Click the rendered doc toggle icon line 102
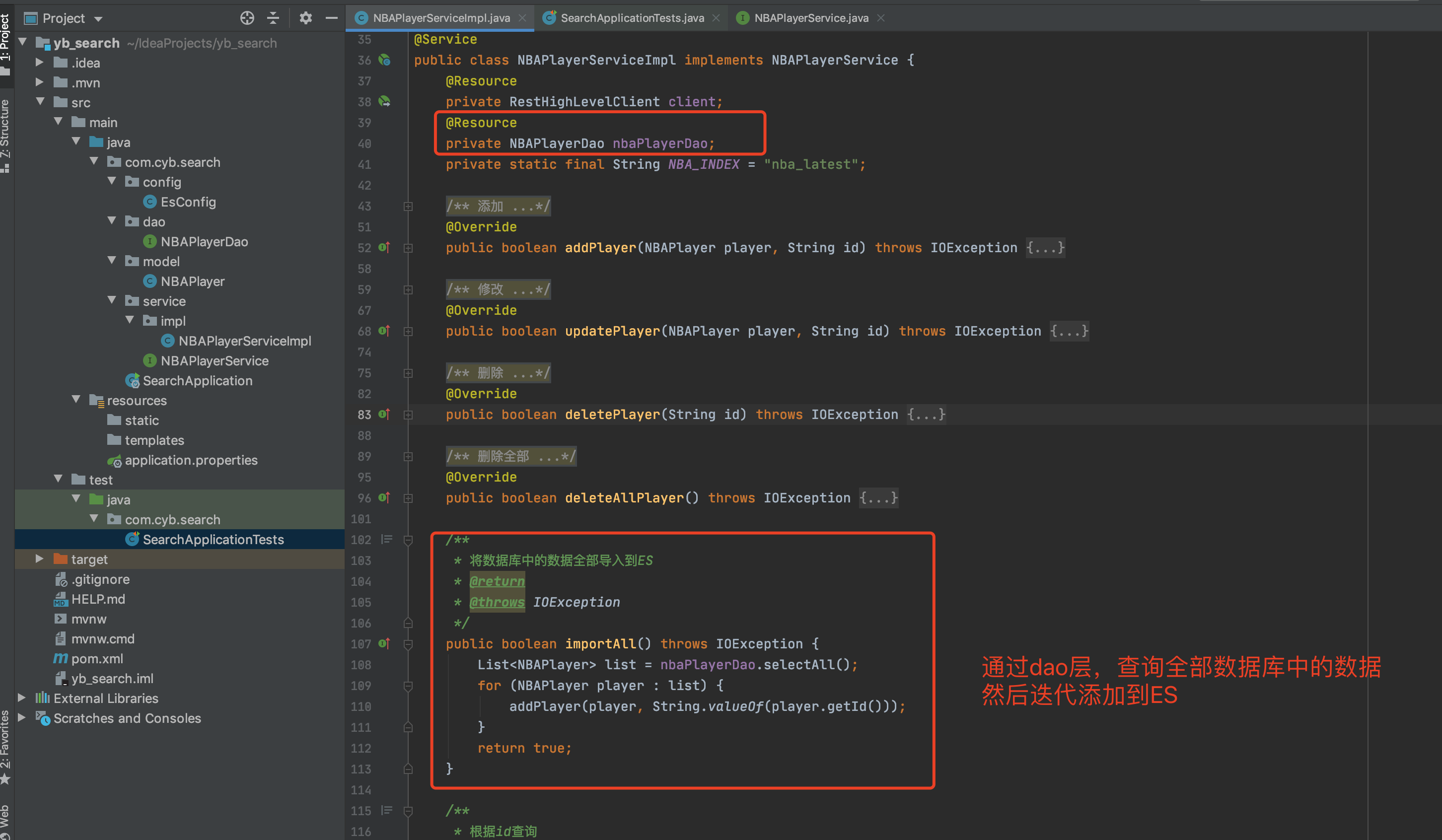The width and height of the screenshot is (1442, 840). [387, 540]
